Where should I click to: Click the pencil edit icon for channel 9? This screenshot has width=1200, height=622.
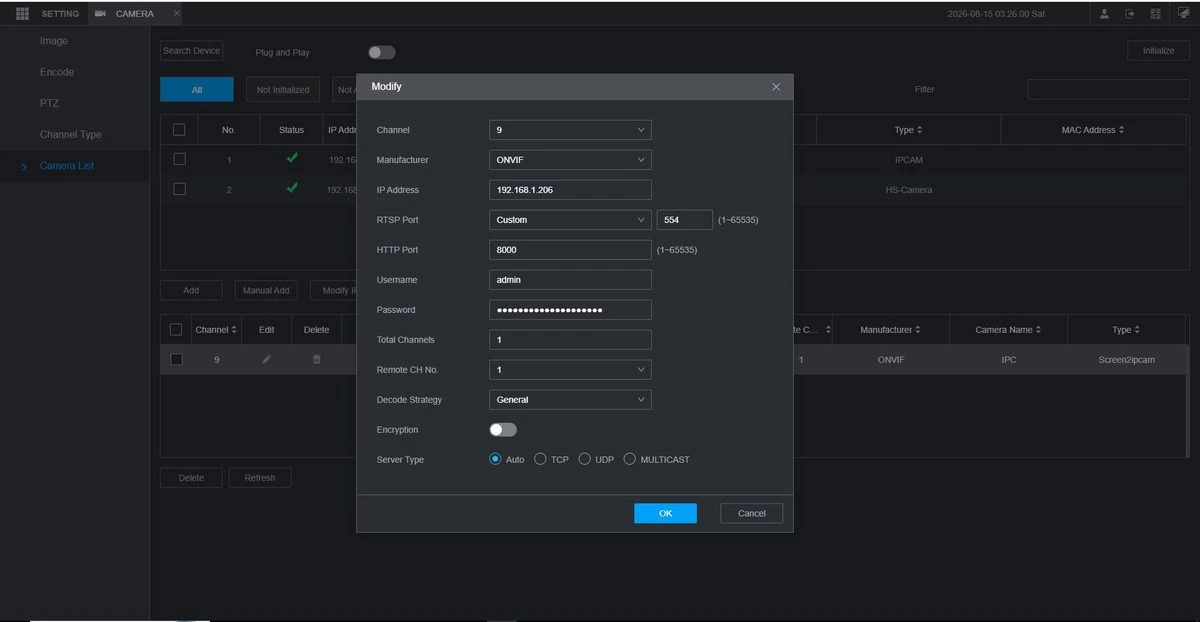pos(266,359)
